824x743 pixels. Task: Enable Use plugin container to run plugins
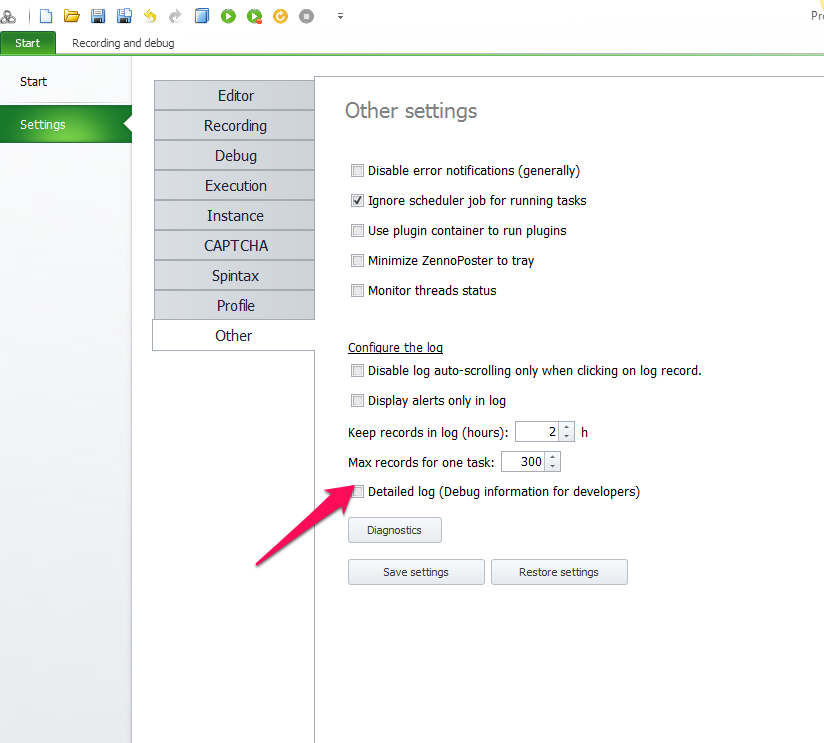(x=357, y=231)
